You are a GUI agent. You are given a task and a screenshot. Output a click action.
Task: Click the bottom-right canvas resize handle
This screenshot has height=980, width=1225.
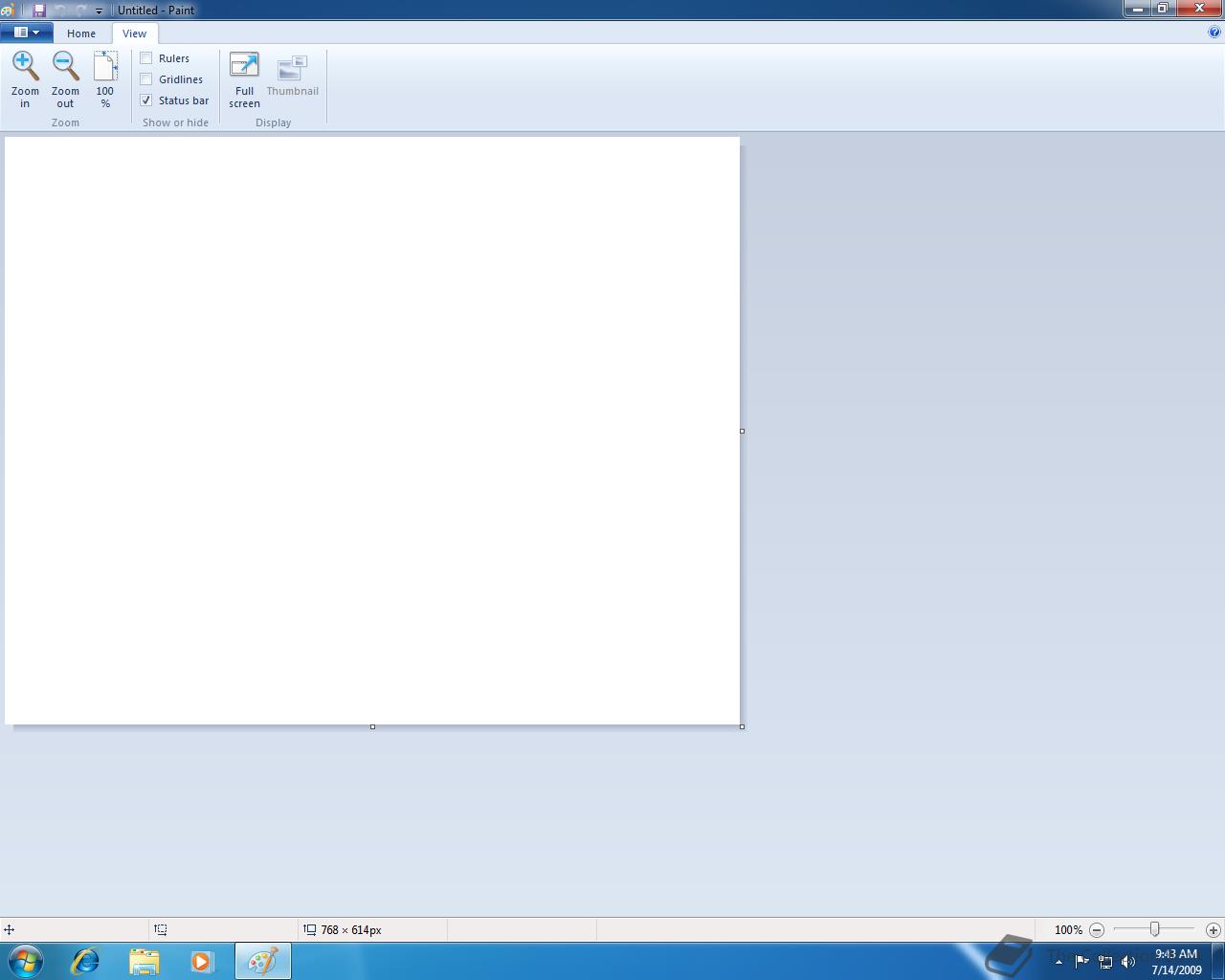[x=743, y=727]
